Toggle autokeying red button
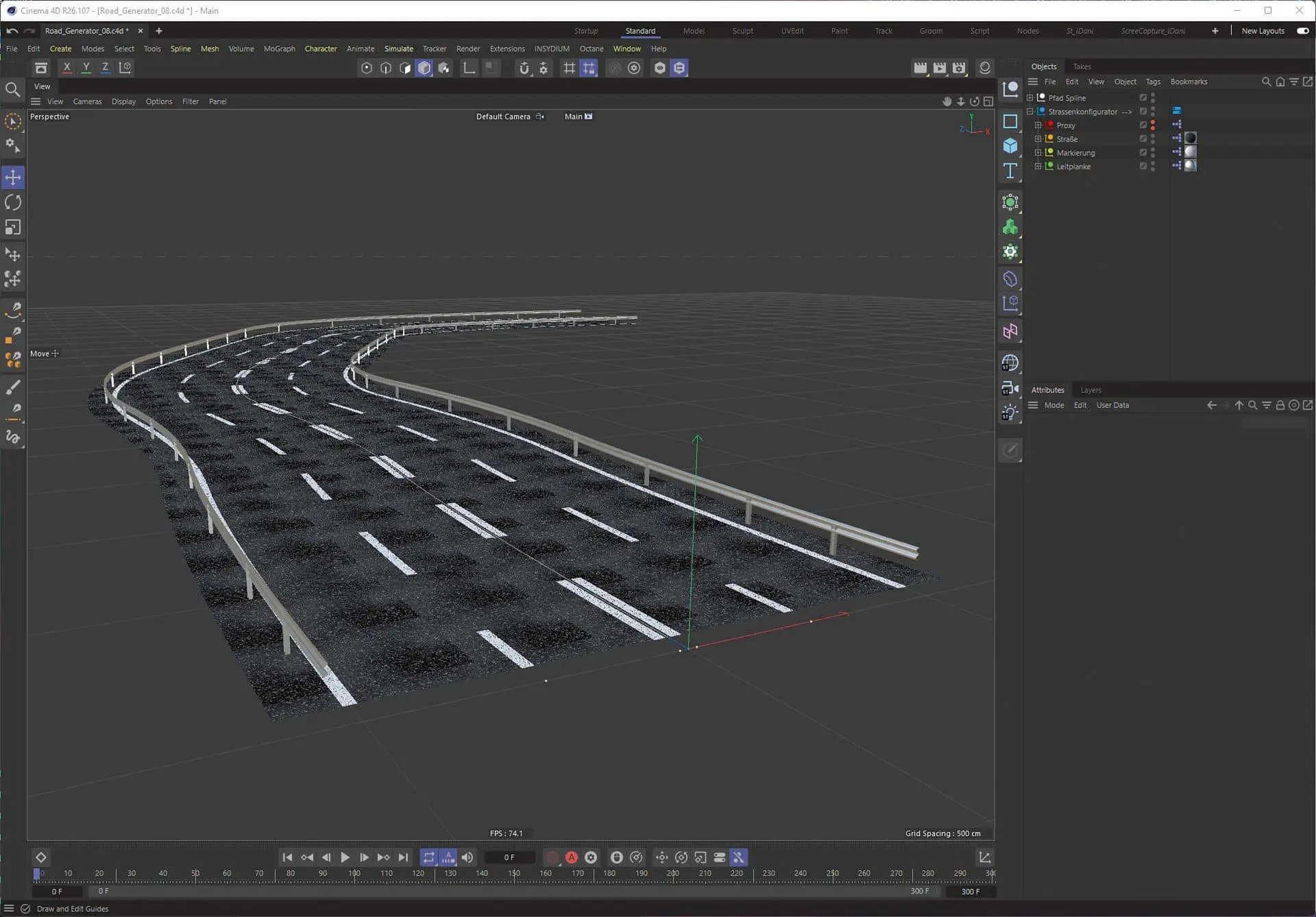Image resolution: width=1316 pixels, height=917 pixels. coord(571,857)
